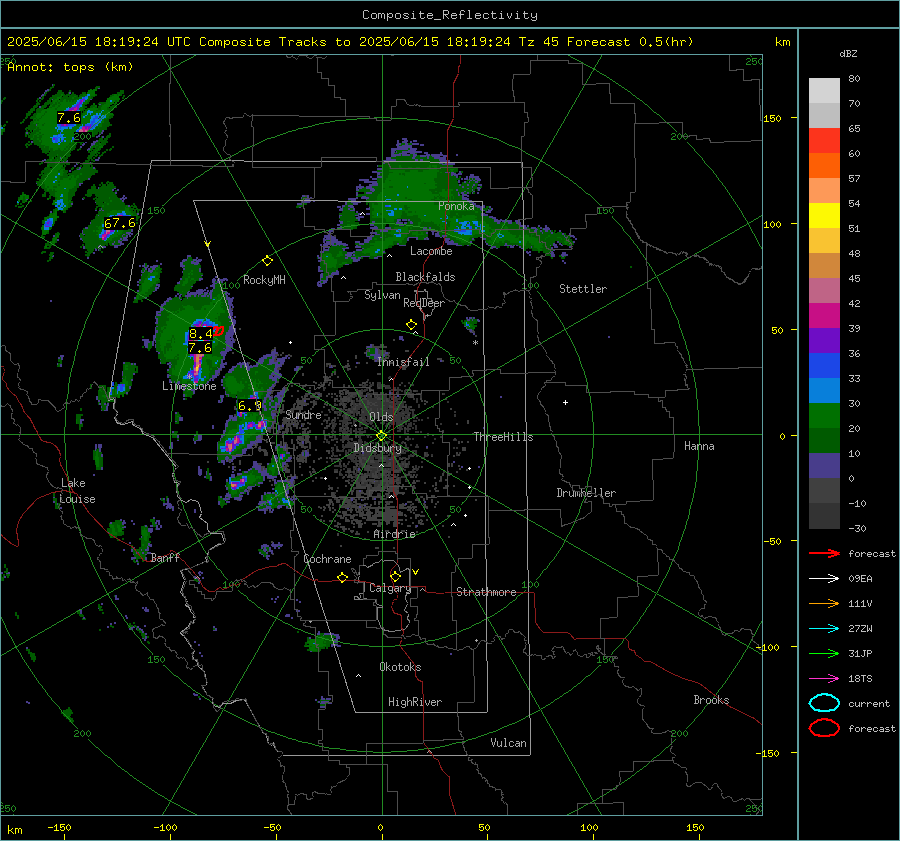Click the Vulcan city label
The height and width of the screenshot is (841, 900).
pyautogui.click(x=509, y=743)
